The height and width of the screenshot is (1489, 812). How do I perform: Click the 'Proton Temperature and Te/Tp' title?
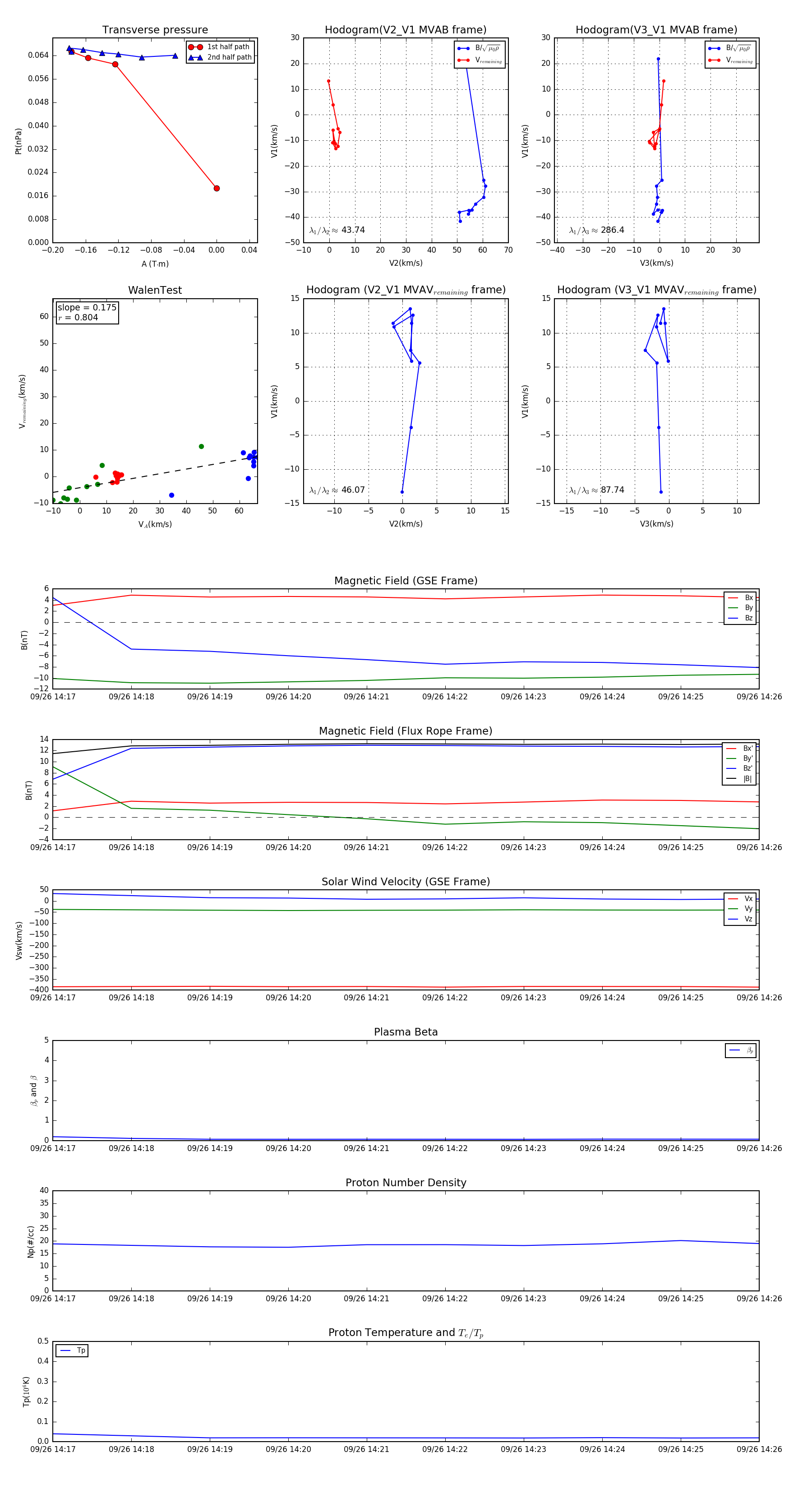point(406,1333)
